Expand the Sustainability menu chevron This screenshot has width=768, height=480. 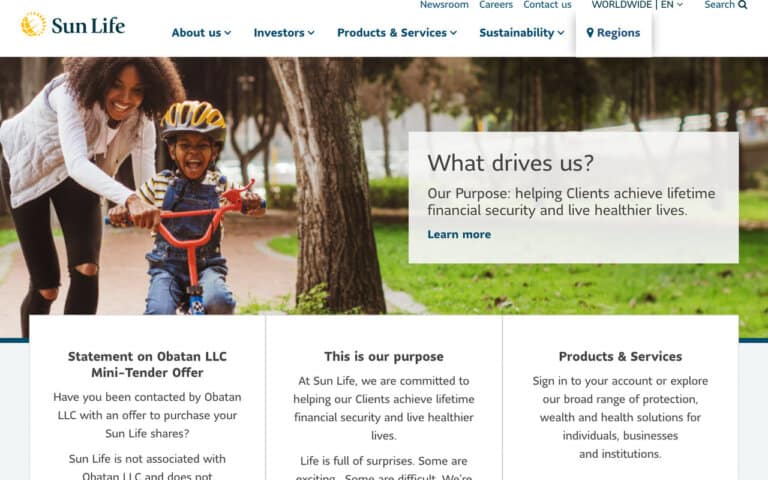(561, 33)
